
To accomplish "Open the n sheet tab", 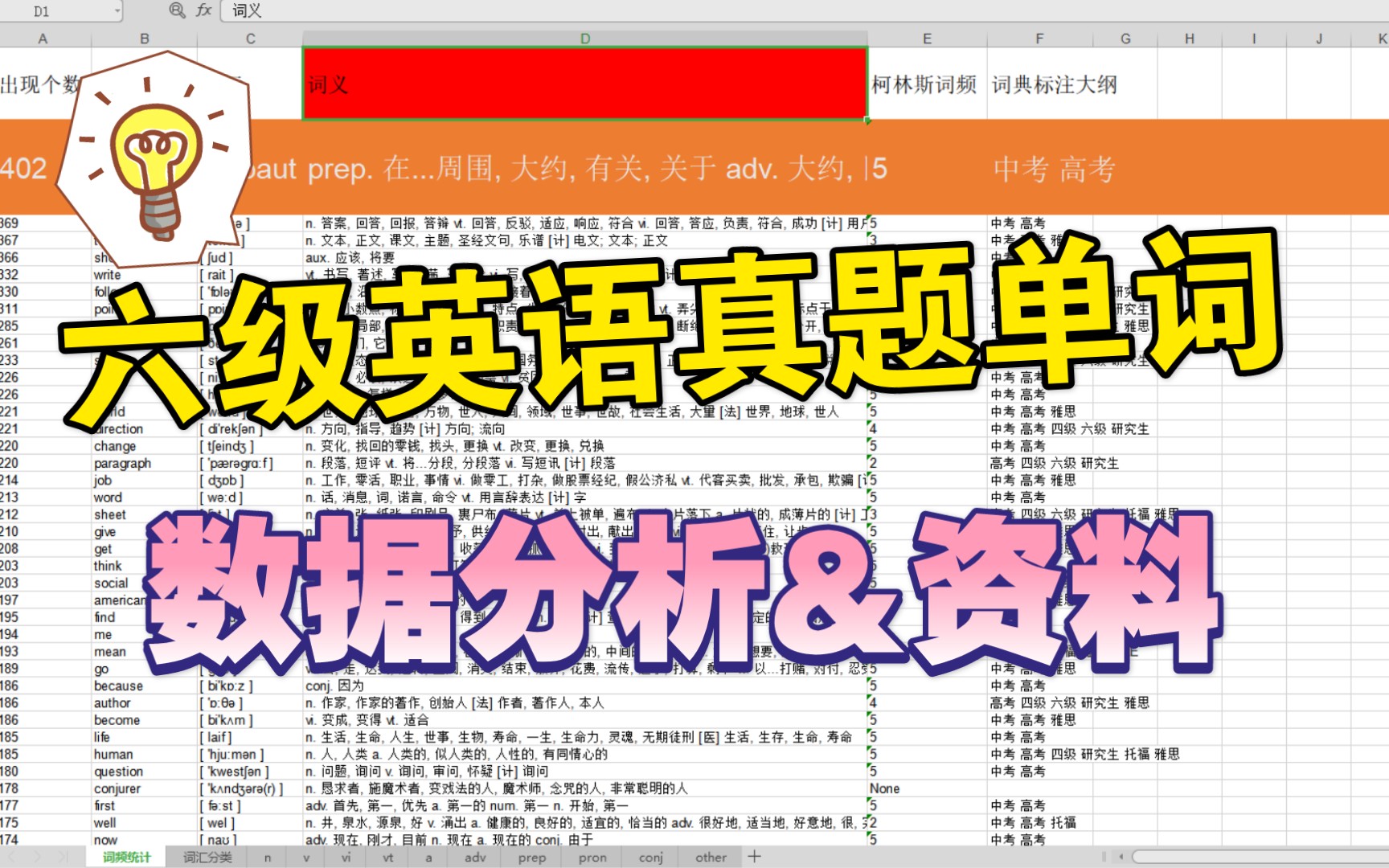I will click(x=268, y=857).
